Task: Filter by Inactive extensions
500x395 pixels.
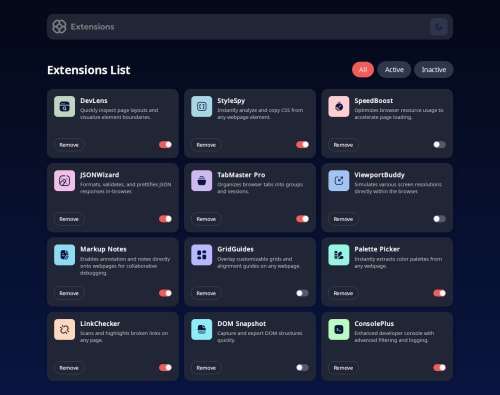Action: pyautogui.click(x=434, y=70)
